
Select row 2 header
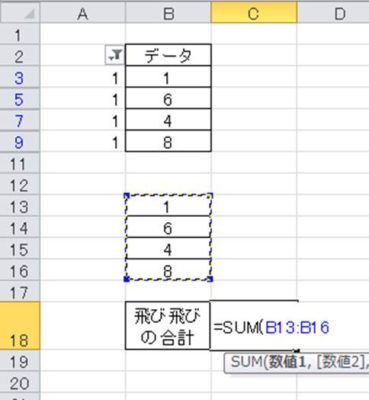tap(20, 55)
